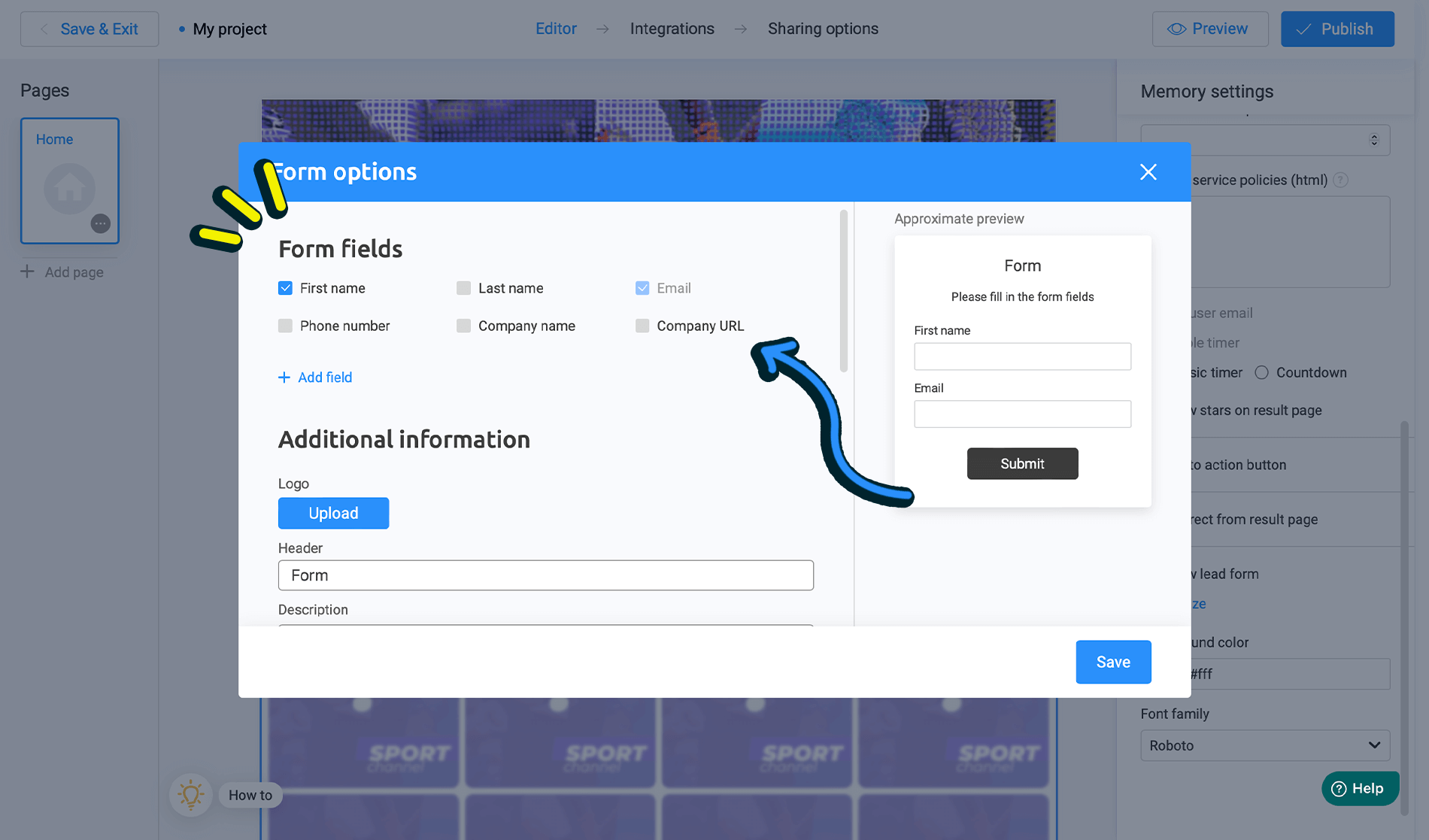Go to Integrations step
This screenshot has height=840, width=1429.
(672, 29)
